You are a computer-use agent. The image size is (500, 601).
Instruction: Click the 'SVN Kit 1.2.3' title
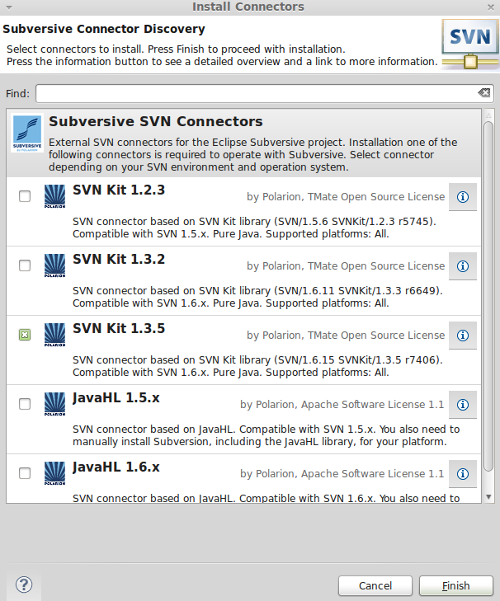(x=119, y=190)
